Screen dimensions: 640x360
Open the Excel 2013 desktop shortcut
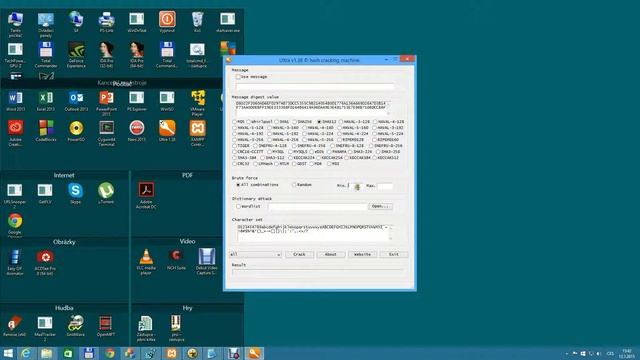(46, 101)
